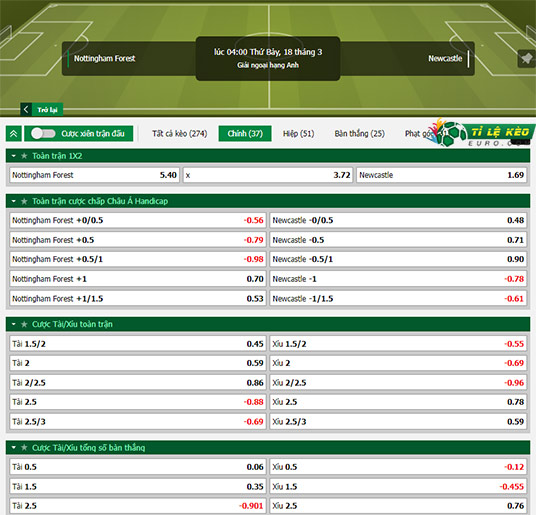This screenshot has width=536, height=515.
Task: Select Tài 0.5 total goals at 0.06
Action: click(138, 467)
